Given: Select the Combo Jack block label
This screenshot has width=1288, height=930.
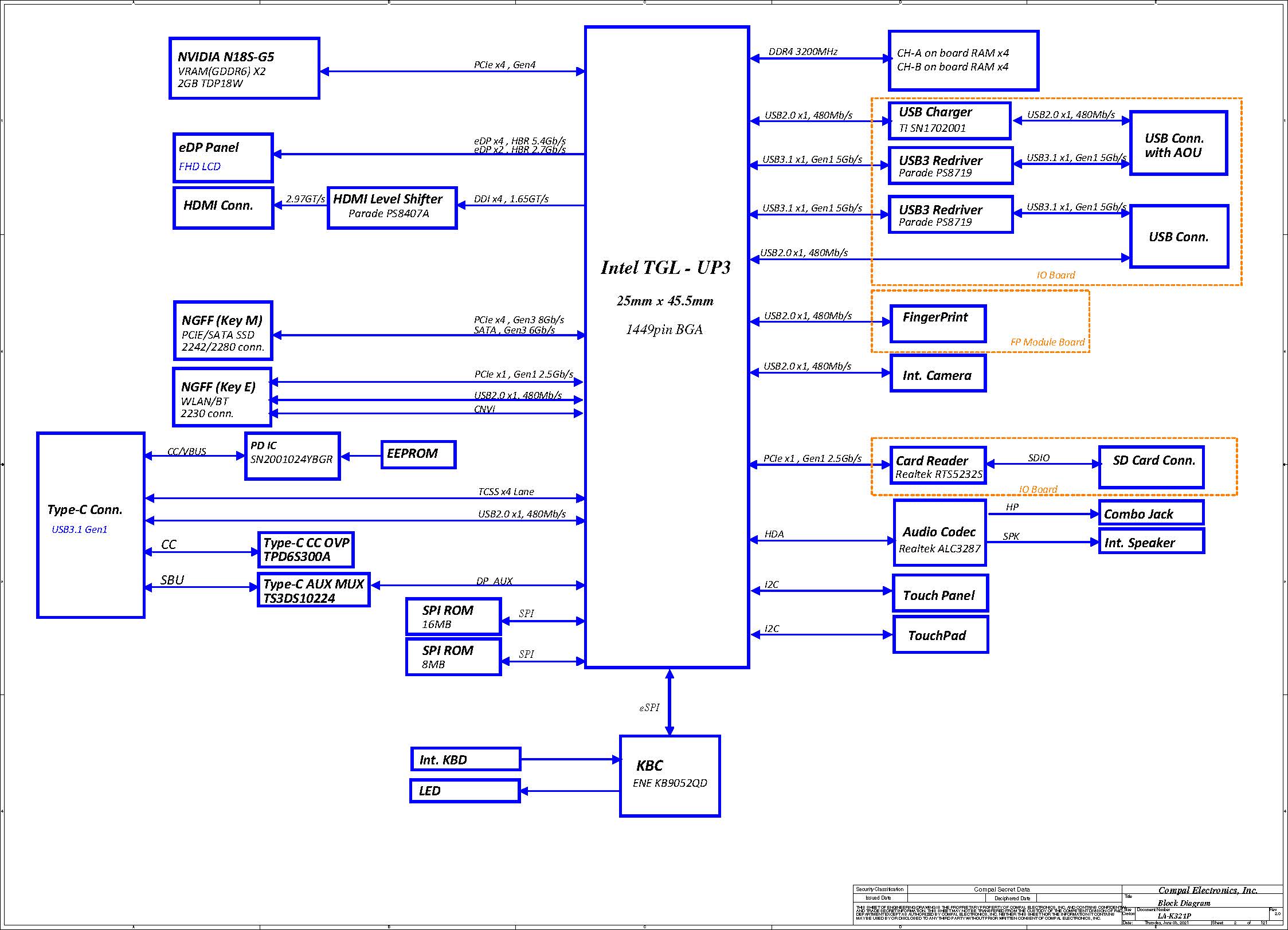Looking at the screenshot, I should [1138, 515].
